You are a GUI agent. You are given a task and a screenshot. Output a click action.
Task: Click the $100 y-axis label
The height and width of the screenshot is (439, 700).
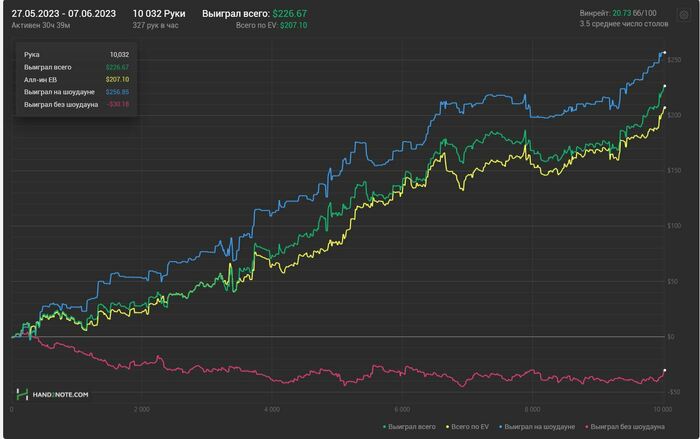(x=674, y=226)
